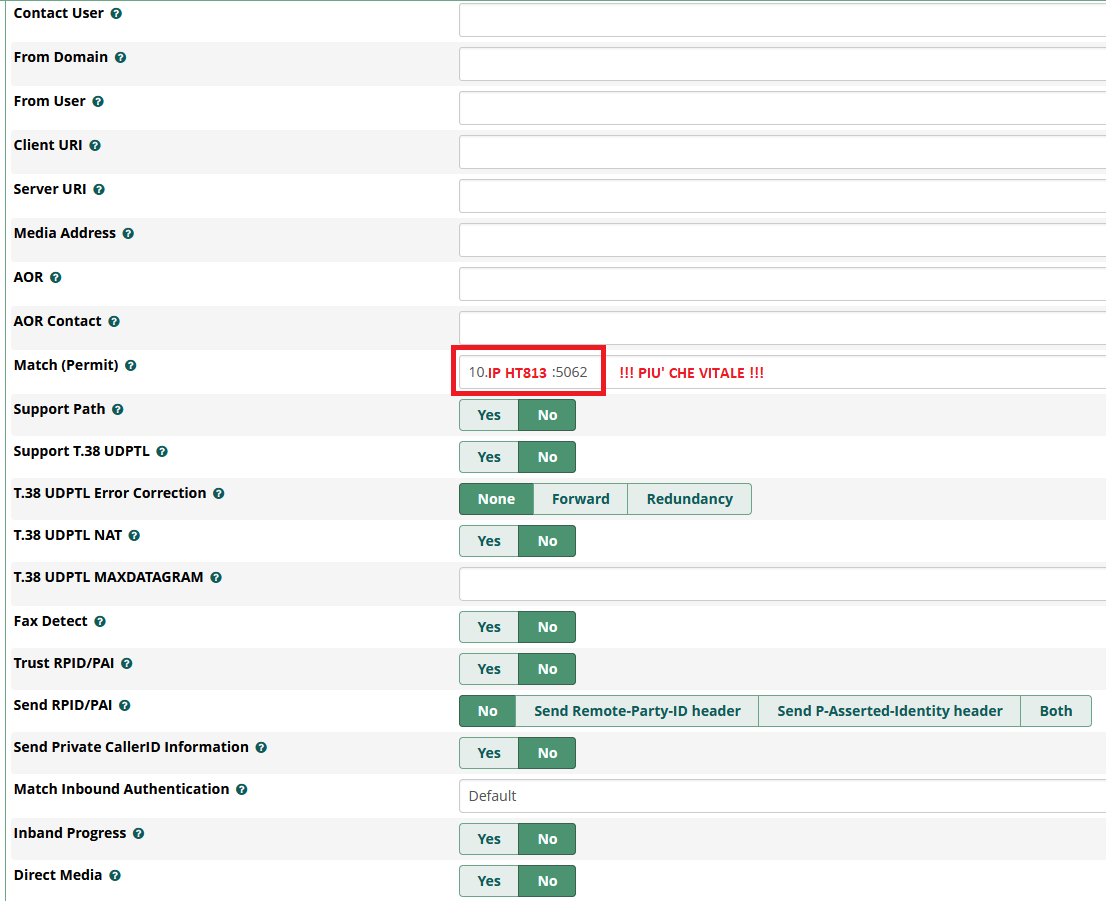This screenshot has height=901, width=1106.
Task: Select No for Fax Detect
Action: click(x=547, y=627)
